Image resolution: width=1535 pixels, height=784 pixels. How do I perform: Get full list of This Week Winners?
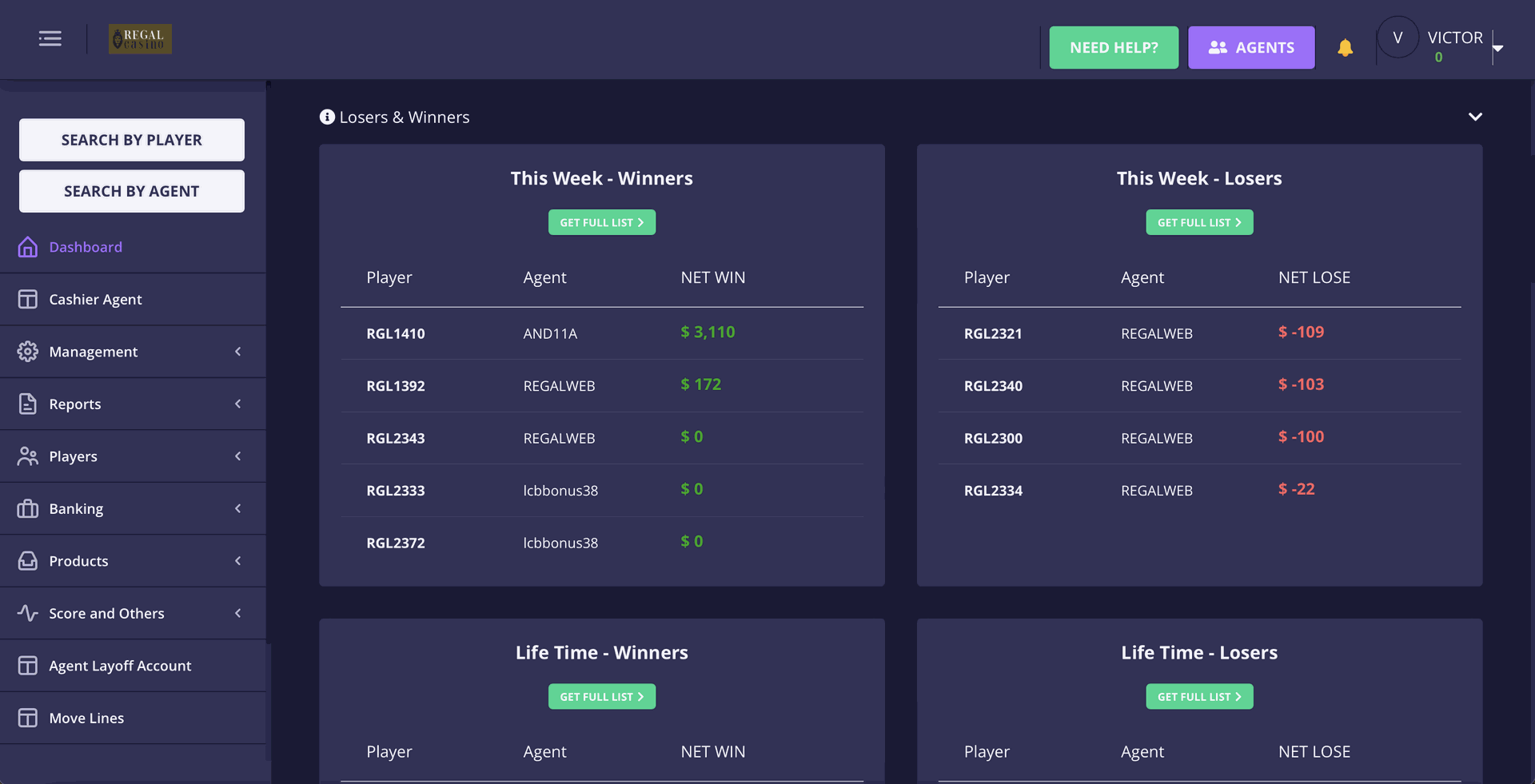tap(601, 222)
